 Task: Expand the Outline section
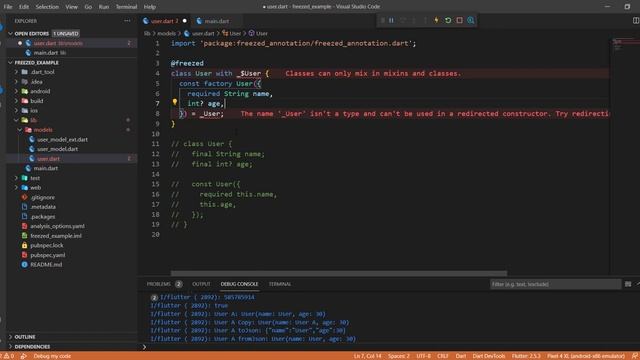coord(25,337)
